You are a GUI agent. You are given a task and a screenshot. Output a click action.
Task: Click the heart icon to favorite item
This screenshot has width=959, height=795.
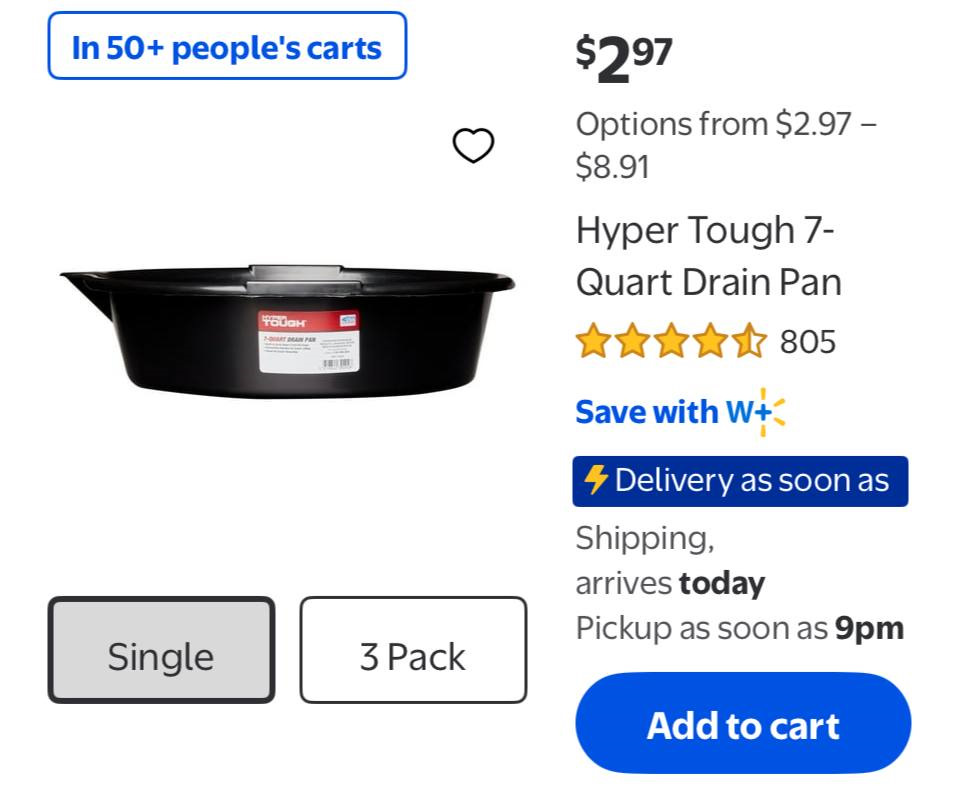click(x=473, y=146)
